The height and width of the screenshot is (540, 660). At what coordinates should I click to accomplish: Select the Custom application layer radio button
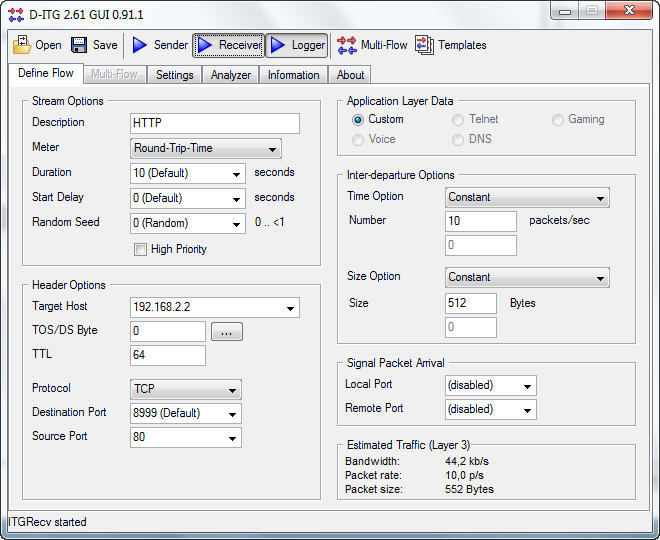tap(358, 120)
